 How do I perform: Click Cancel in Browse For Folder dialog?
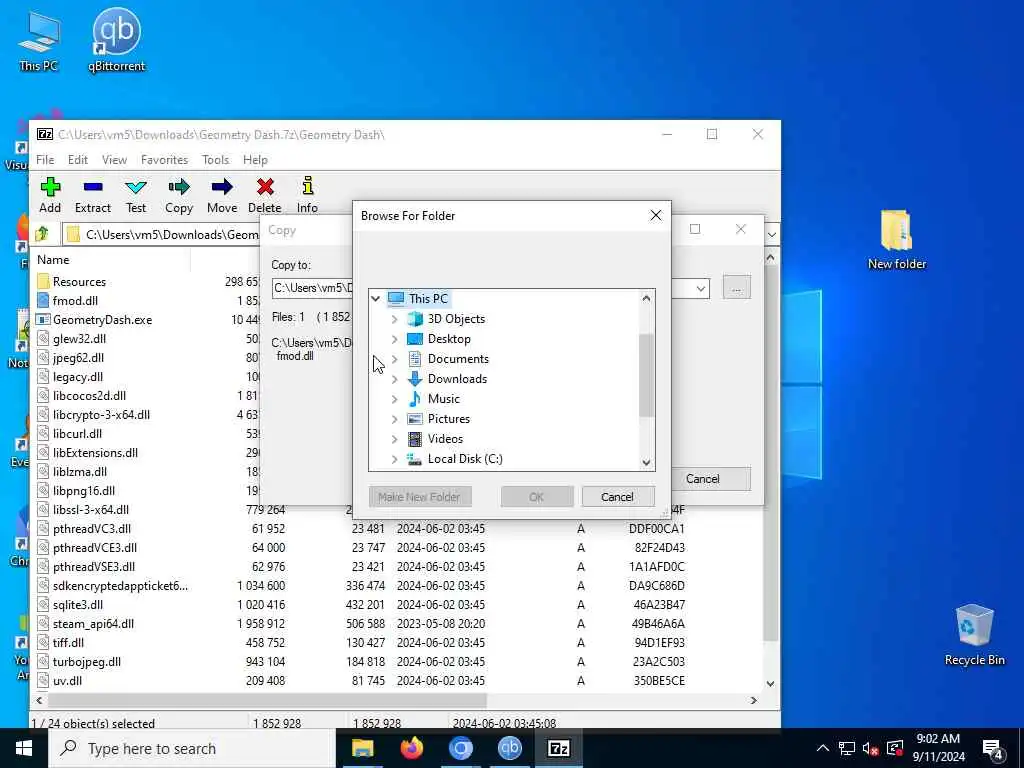(x=618, y=497)
